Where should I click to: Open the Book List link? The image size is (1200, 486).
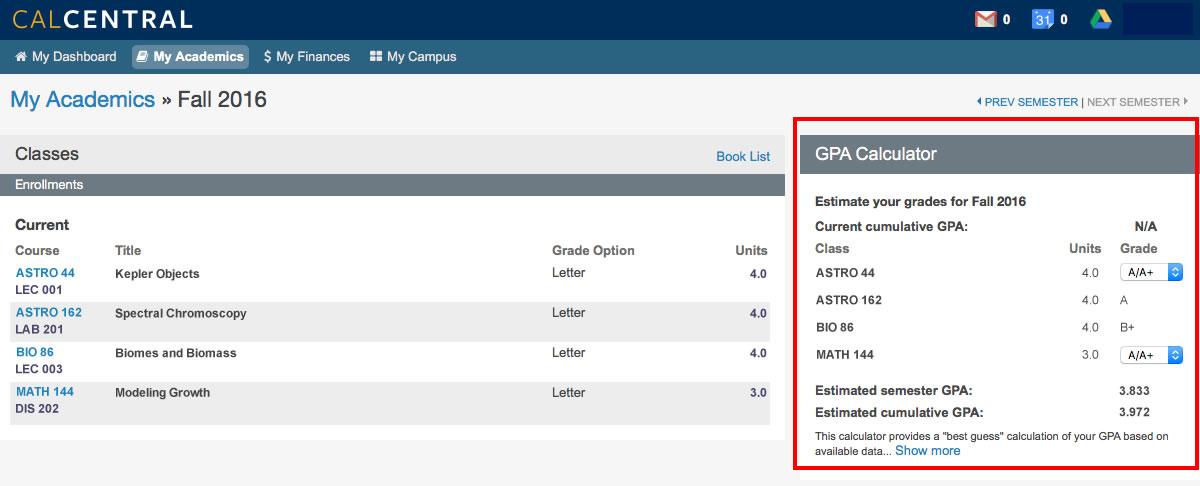point(743,156)
